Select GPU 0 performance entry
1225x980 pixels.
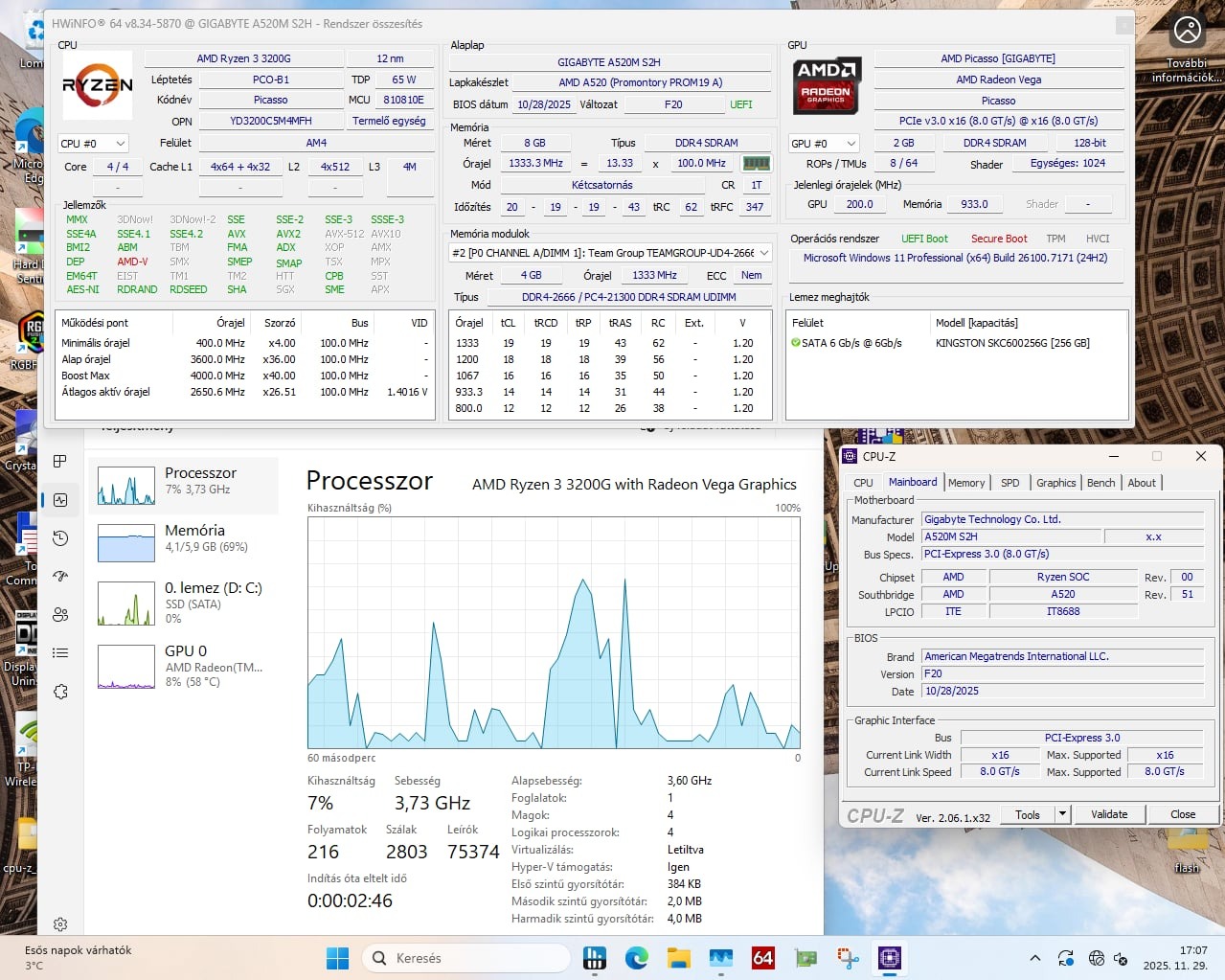point(184,666)
